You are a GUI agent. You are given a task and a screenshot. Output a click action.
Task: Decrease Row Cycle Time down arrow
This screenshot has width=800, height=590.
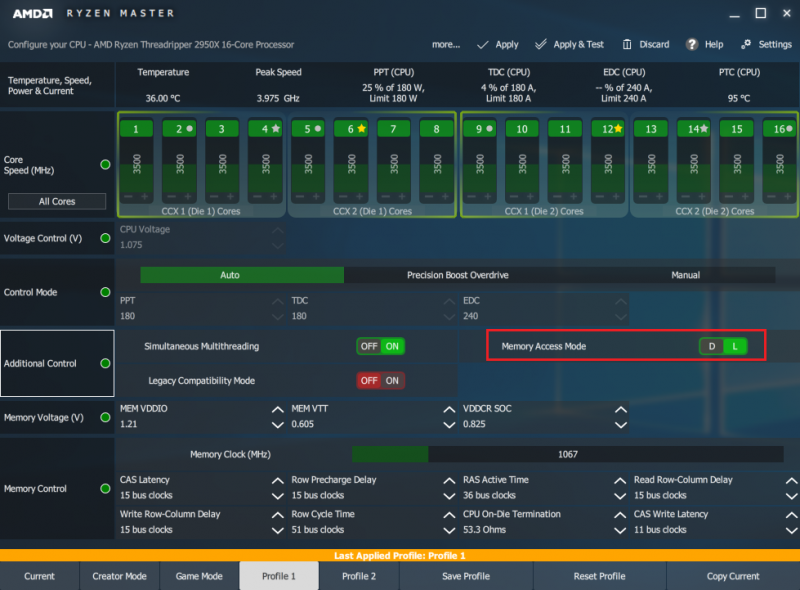(449, 530)
